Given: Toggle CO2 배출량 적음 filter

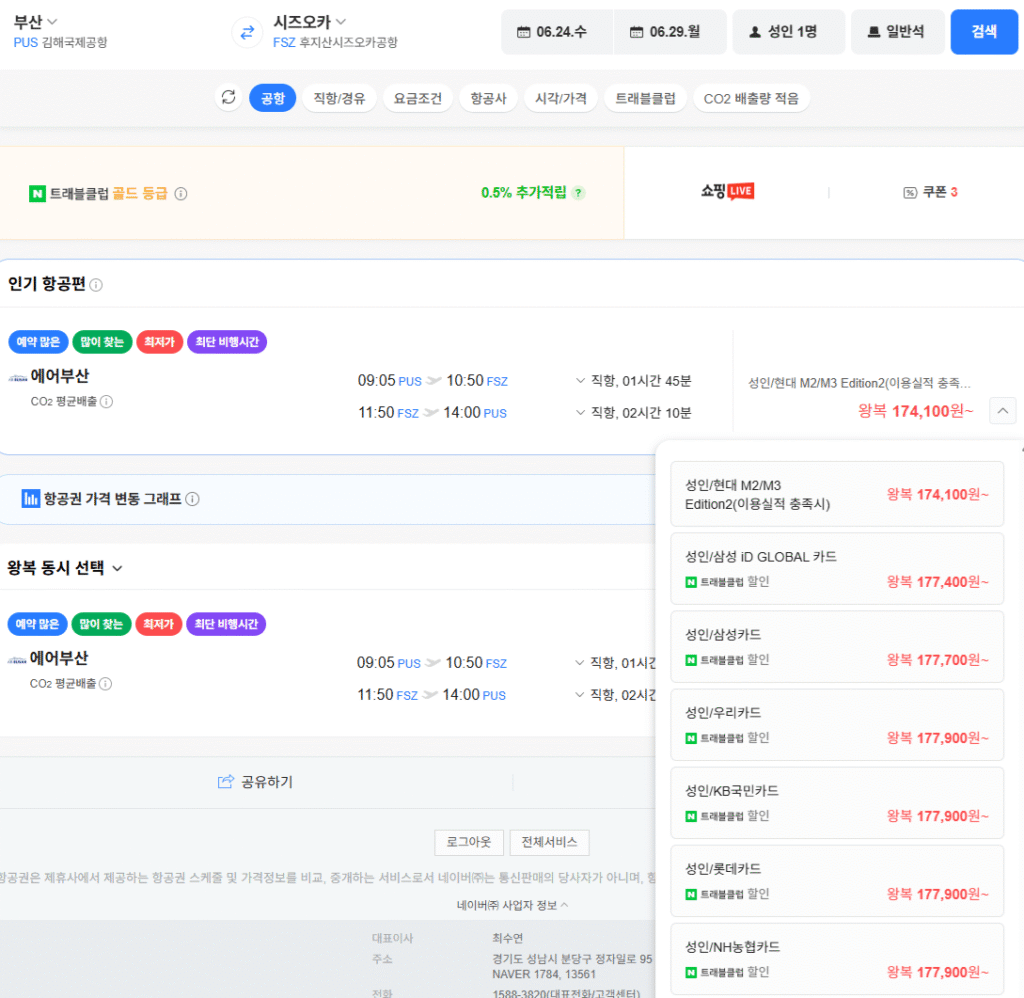Looking at the screenshot, I should pos(751,98).
